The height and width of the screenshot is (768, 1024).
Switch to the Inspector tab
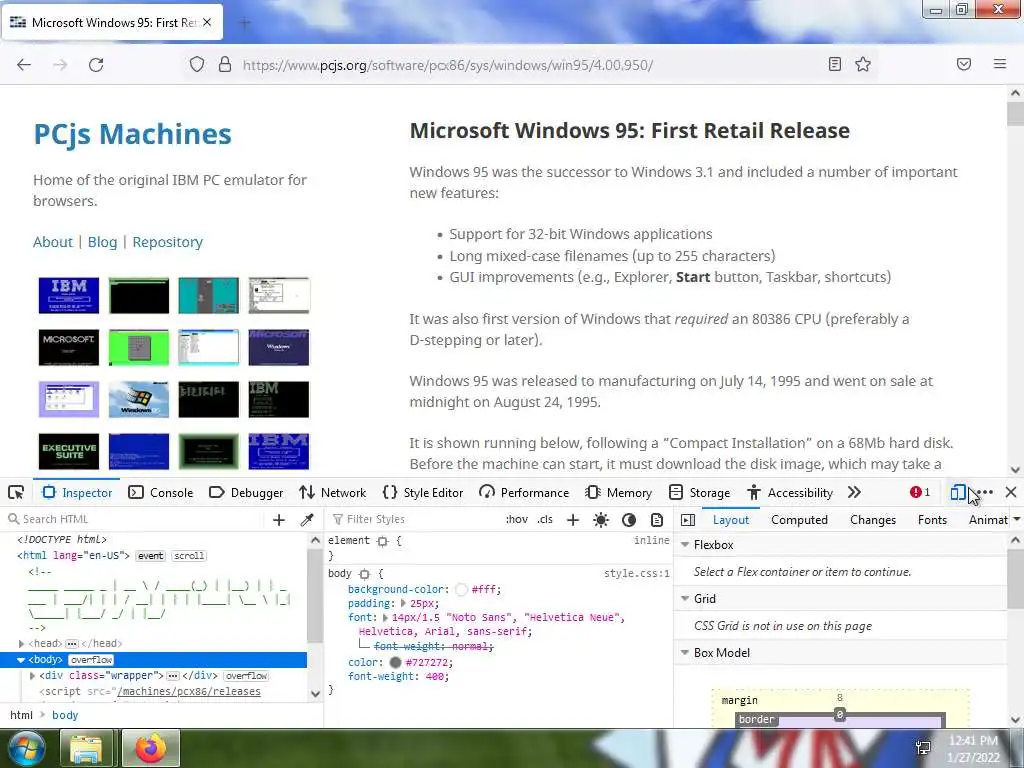click(77, 492)
